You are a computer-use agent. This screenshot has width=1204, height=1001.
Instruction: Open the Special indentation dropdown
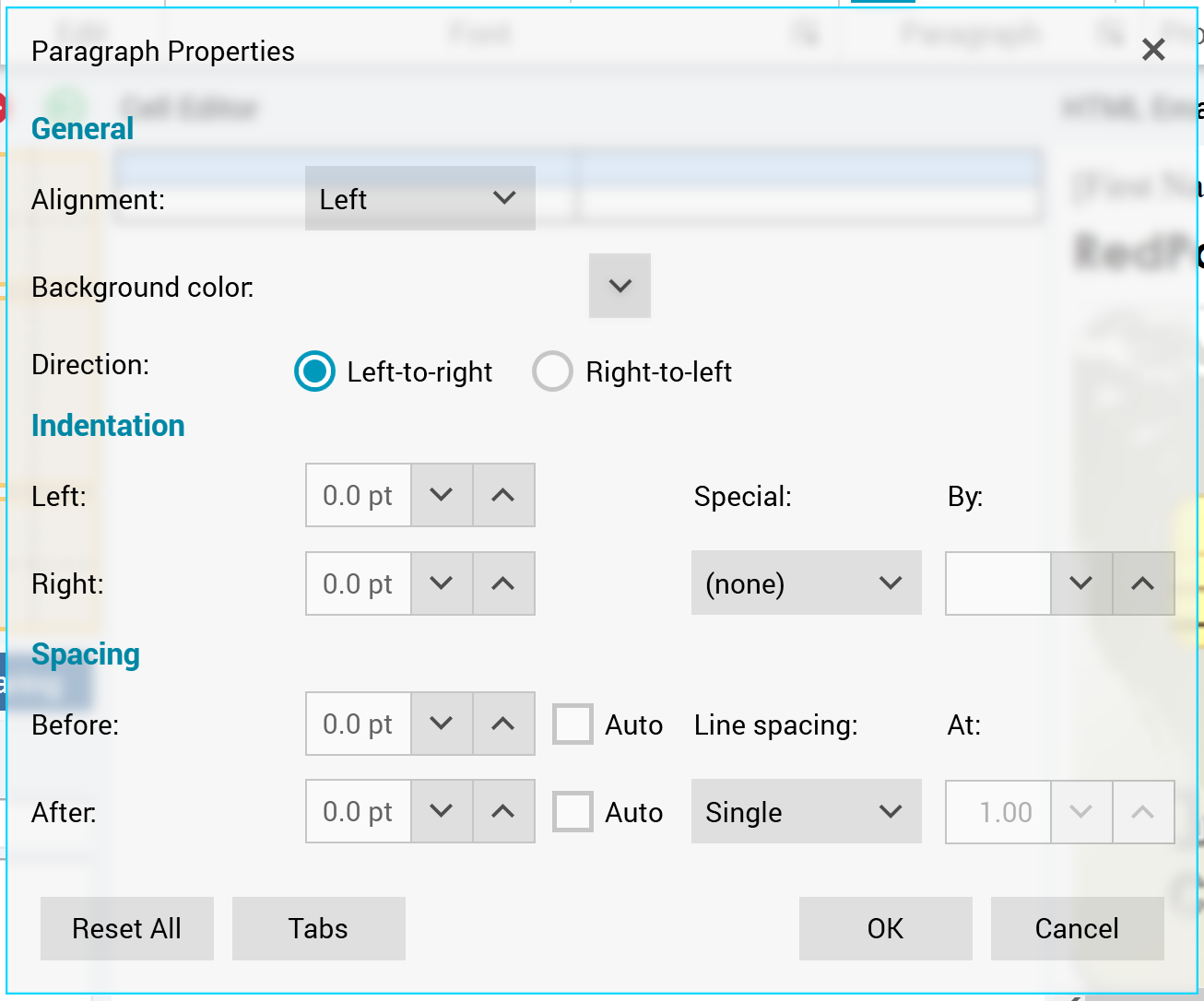[x=806, y=583]
